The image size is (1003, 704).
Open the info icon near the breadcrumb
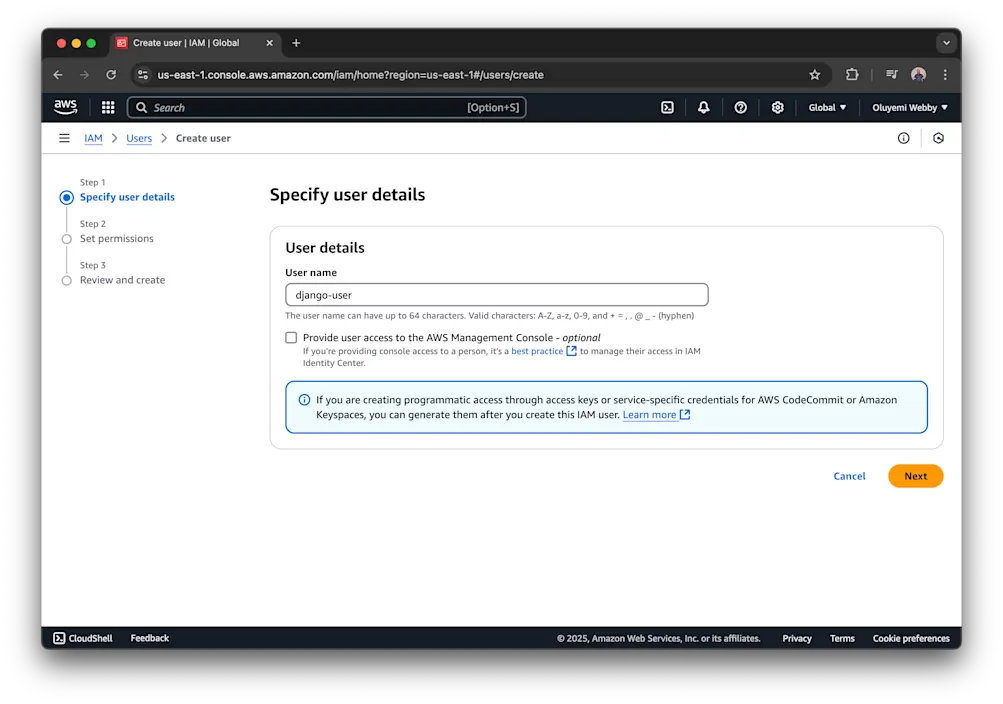pyautogui.click(x=903, y=138)
